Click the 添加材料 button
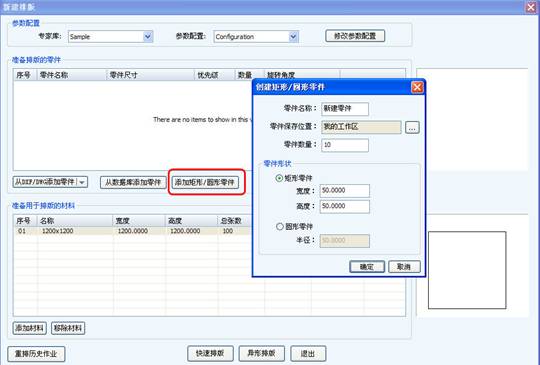 coord(30,328)
